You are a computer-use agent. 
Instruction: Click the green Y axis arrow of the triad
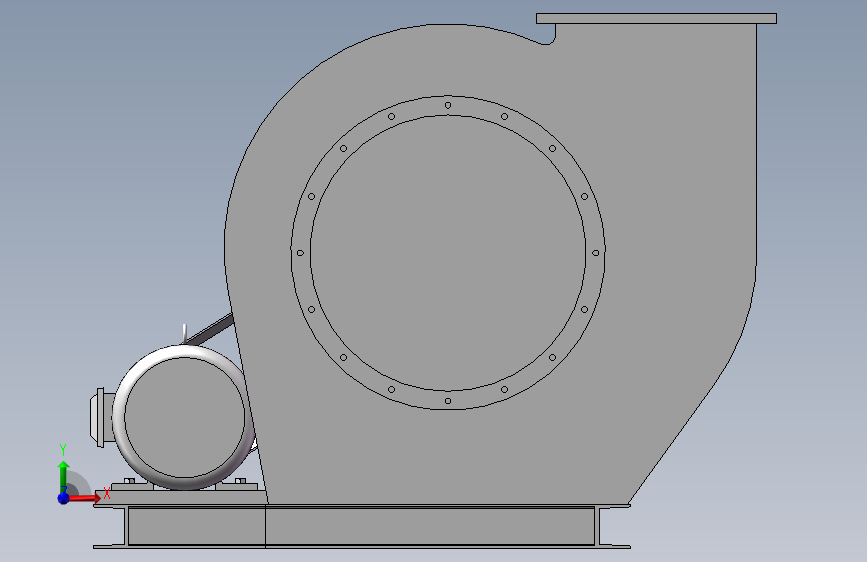64,476
